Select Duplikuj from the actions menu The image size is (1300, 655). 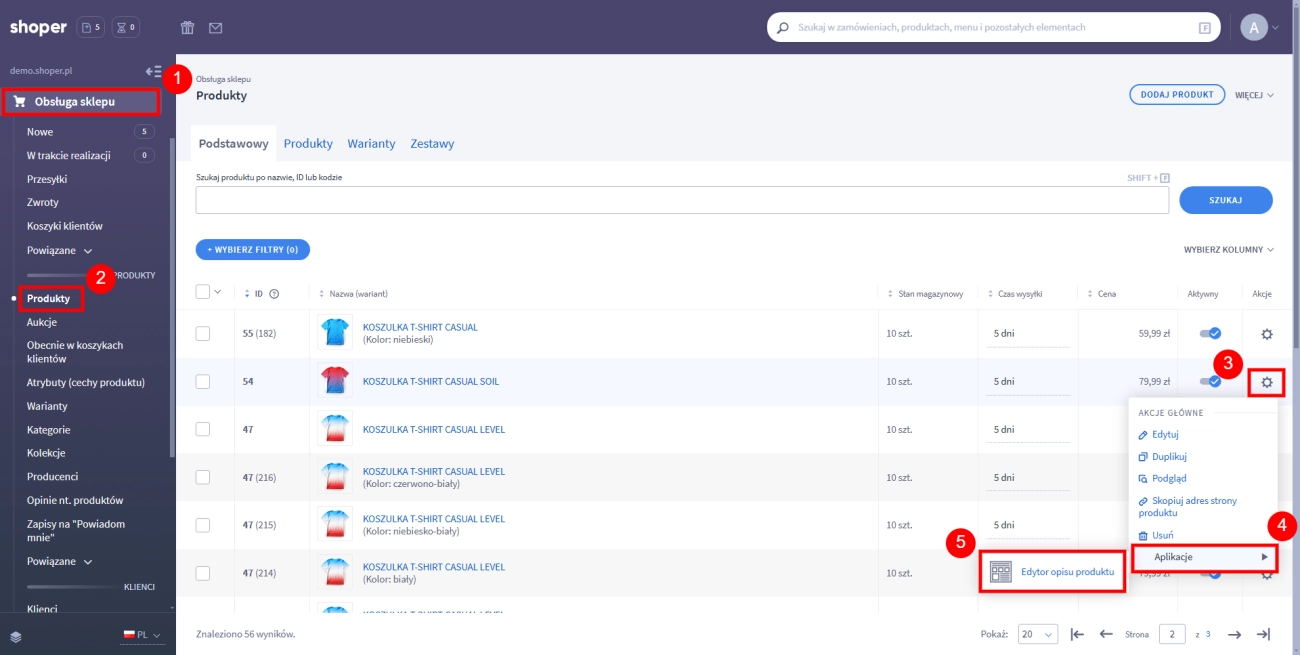point(1168,457)
